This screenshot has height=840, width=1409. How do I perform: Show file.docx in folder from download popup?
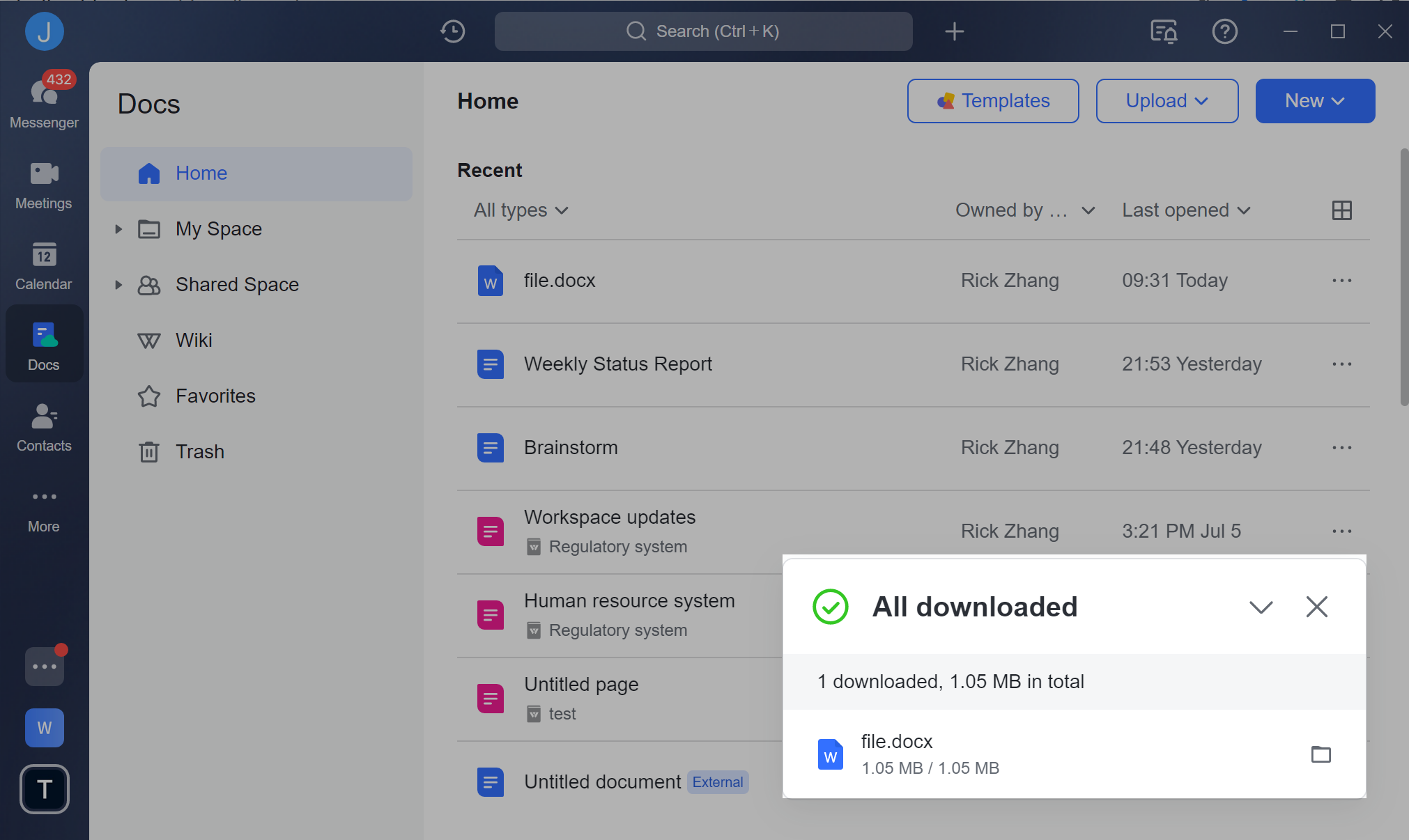[x=1321, y=754]
